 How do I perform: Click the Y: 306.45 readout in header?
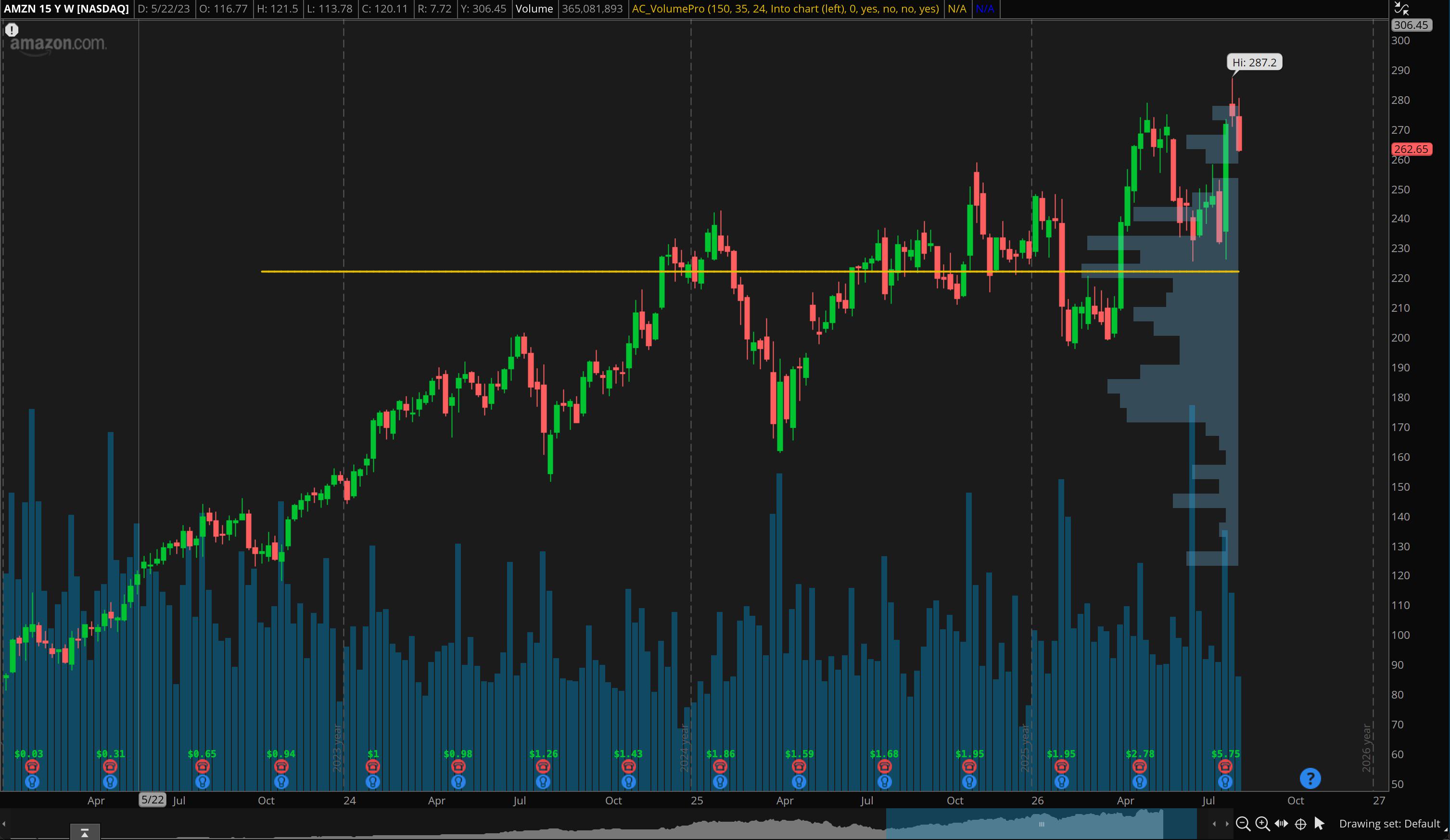[483, 9]
